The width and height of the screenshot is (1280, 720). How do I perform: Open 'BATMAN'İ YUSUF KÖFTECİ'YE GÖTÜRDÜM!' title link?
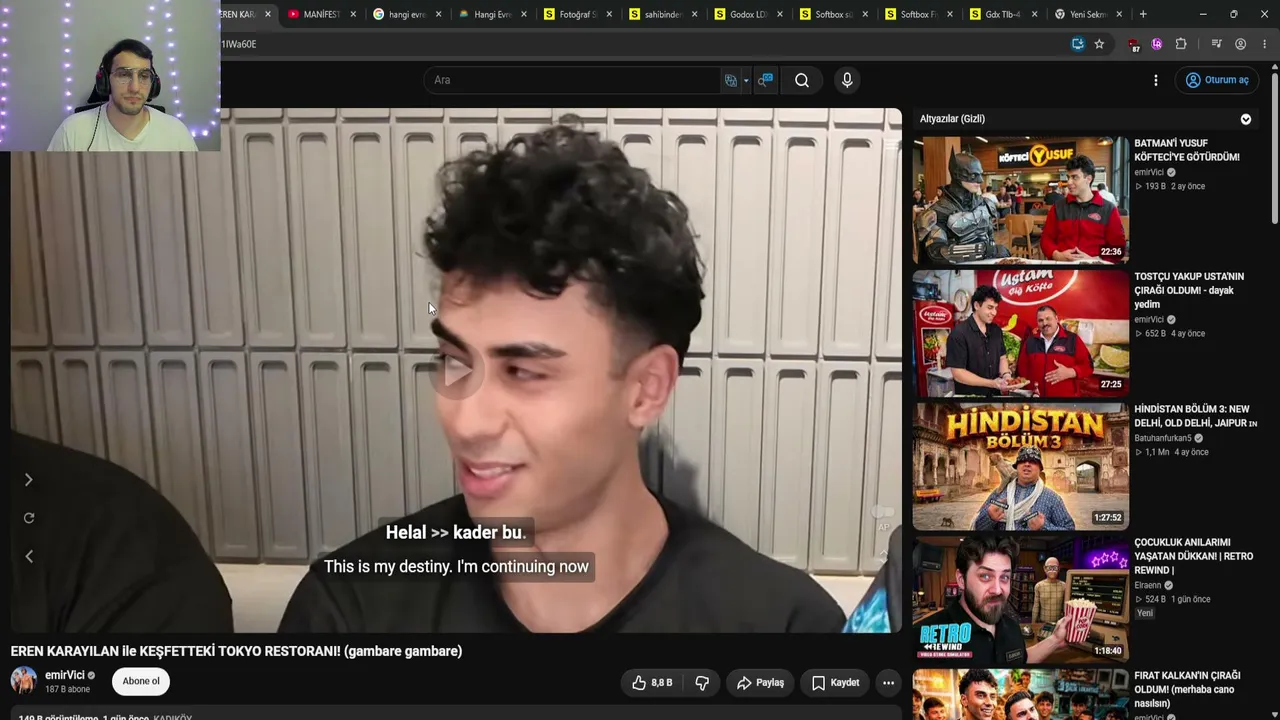click(x=1187, y=150)
